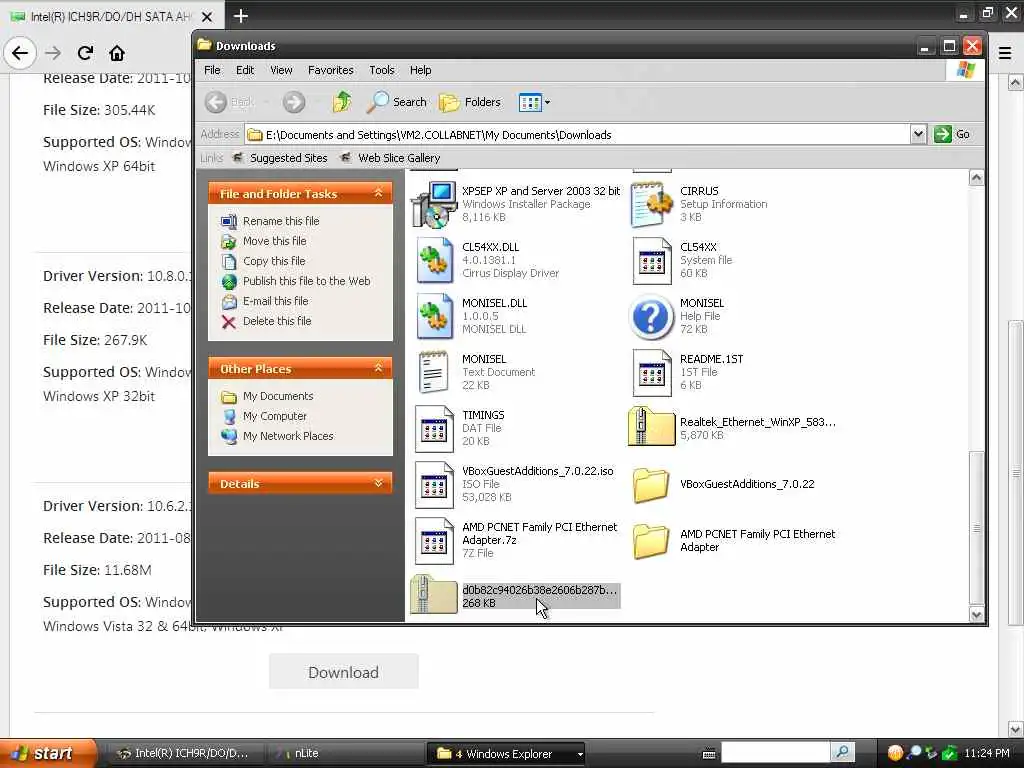Select CL54XX System file icon

pos(652,260)
